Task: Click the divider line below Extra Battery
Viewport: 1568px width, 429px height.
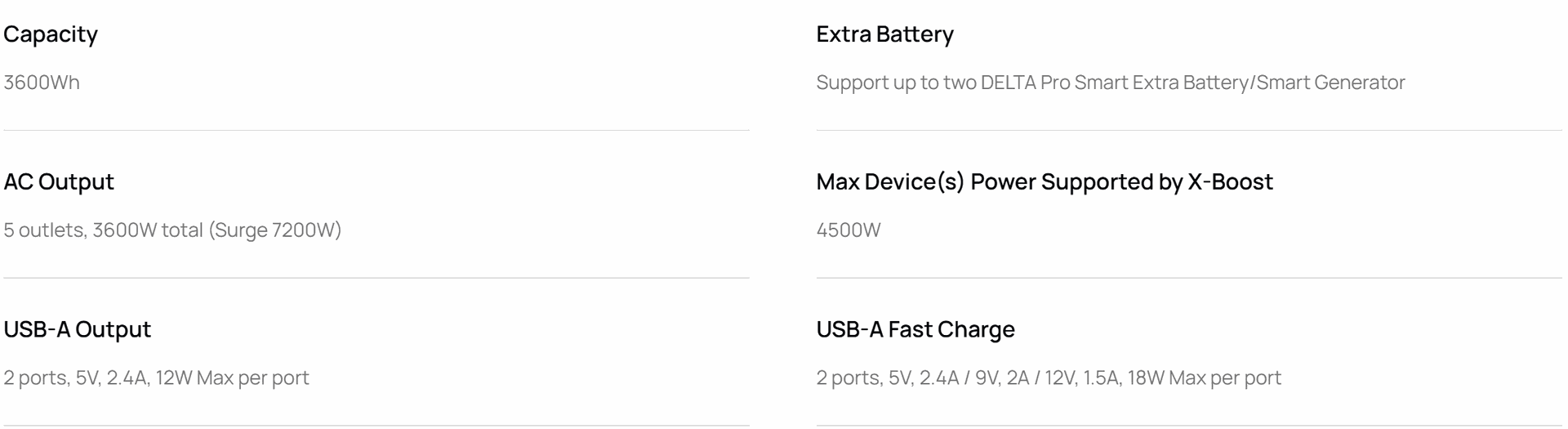Action: click(1189, 130)
